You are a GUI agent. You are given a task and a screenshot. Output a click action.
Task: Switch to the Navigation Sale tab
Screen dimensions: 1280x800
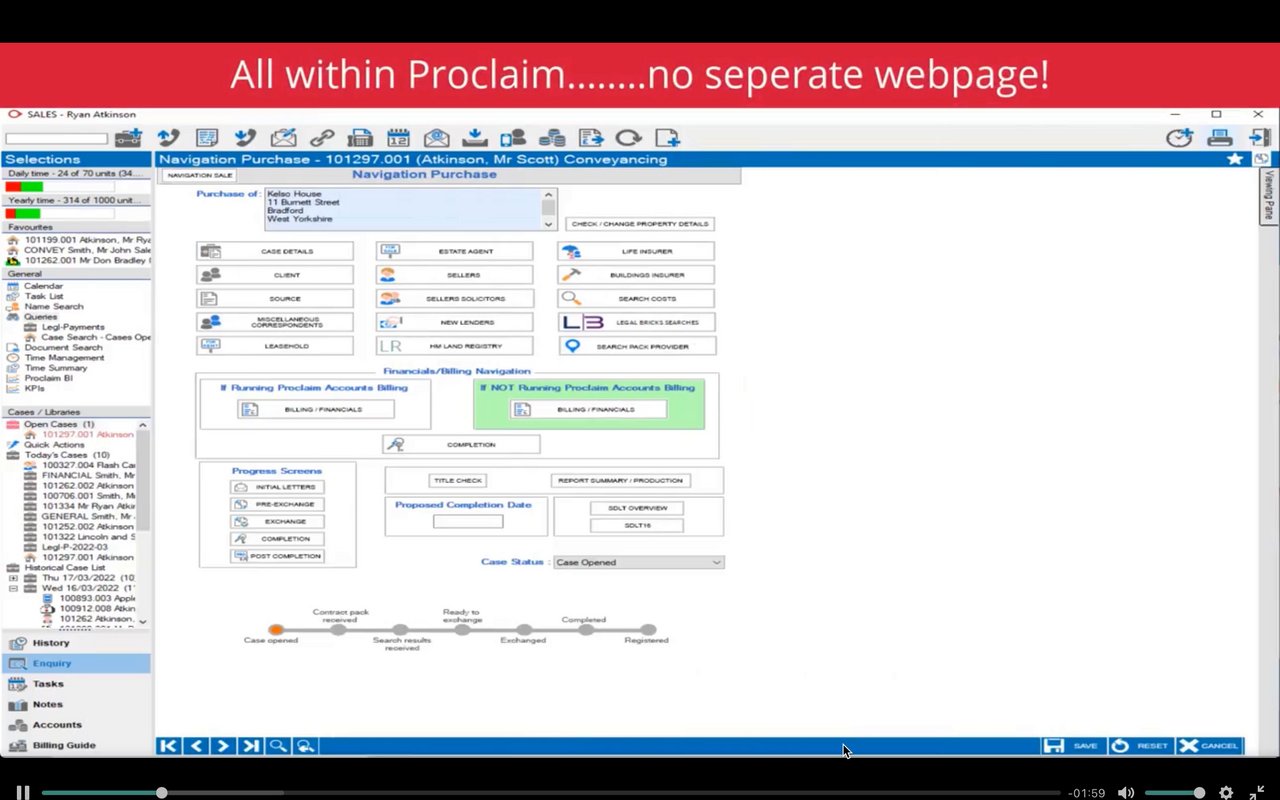point(200,175)
